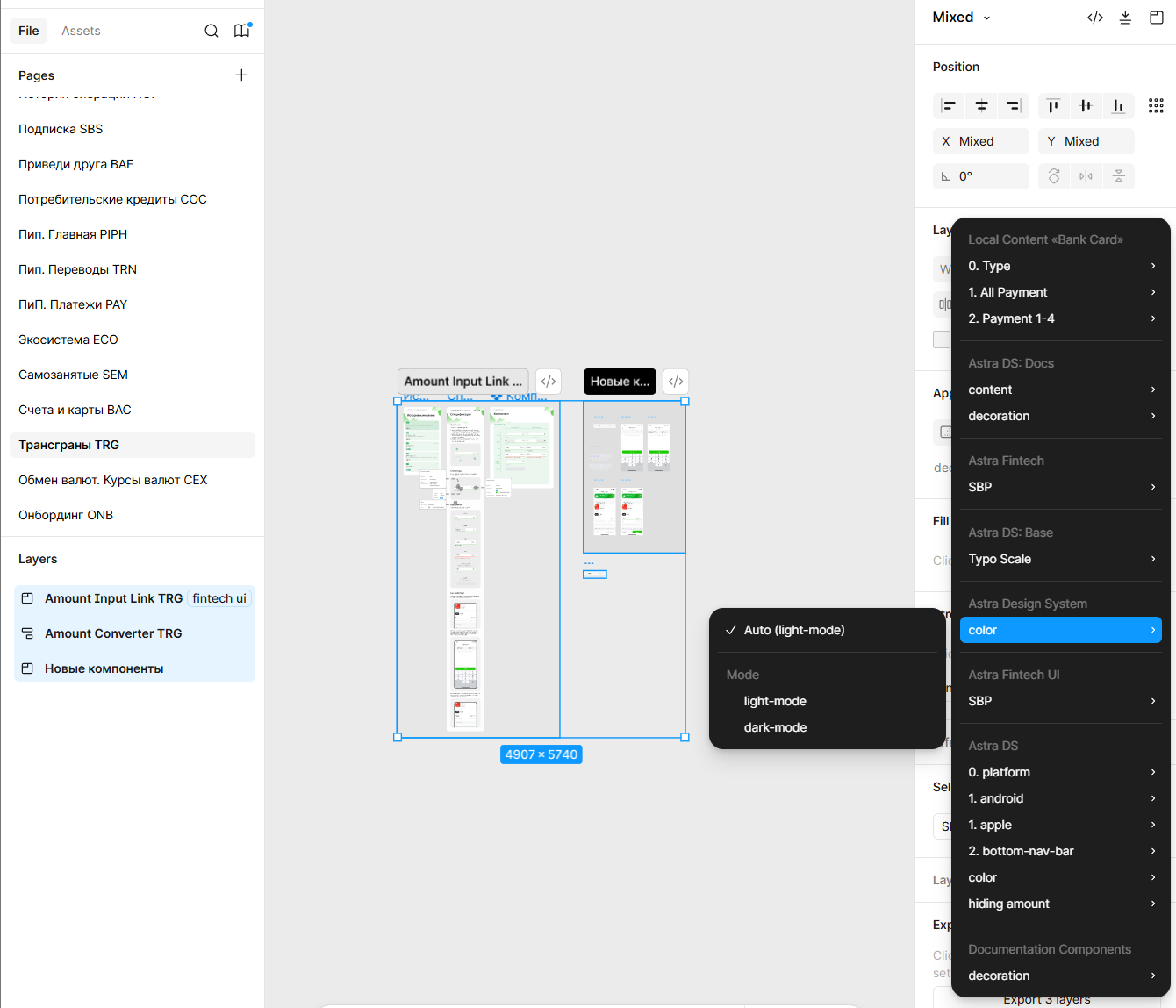Flip selection horizontally
Viewport: 1176px width, 1008px height.
(x=1086, y=176)
